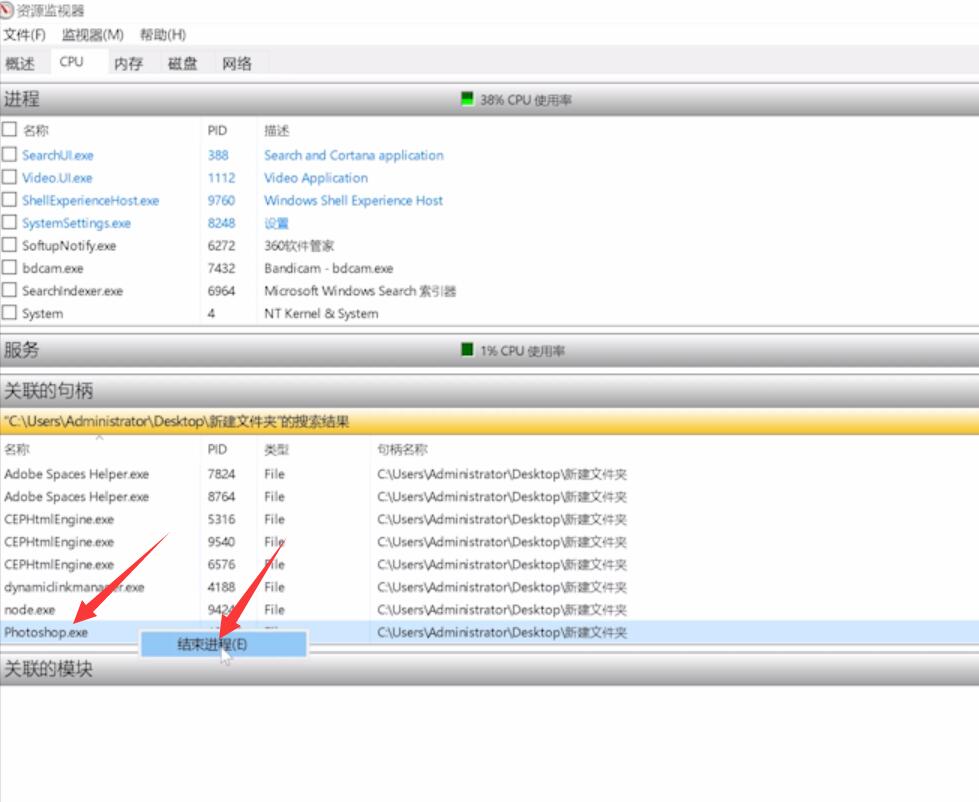The height and width of the screenshot is (802, 979).
Task: Click PID 4188 in the handles list
Action: 222,587
